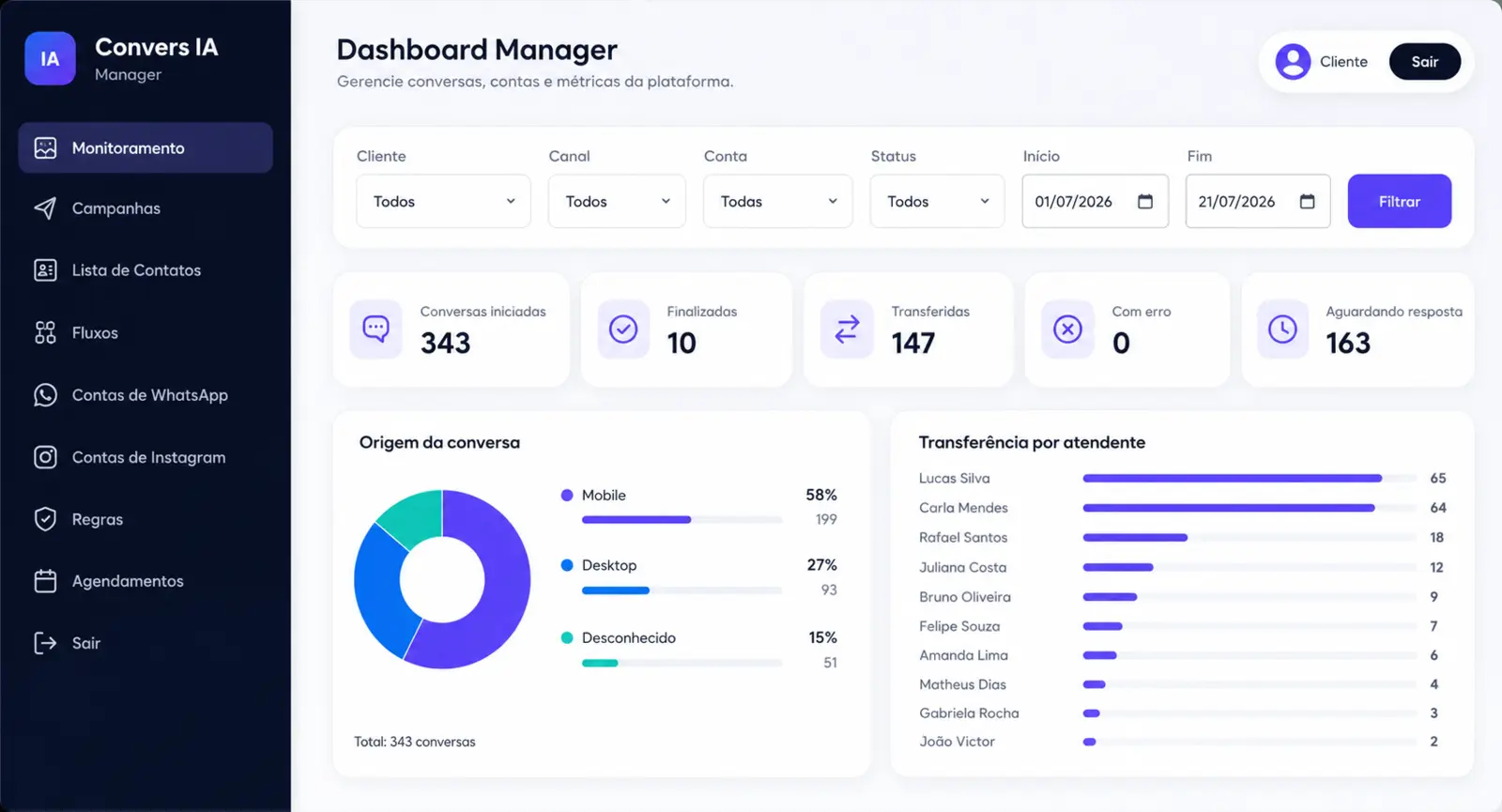Viewport: 1502px width, 812px height.
Task: Click the Fim date field 21/07/2026
Action: (1257, 201)
